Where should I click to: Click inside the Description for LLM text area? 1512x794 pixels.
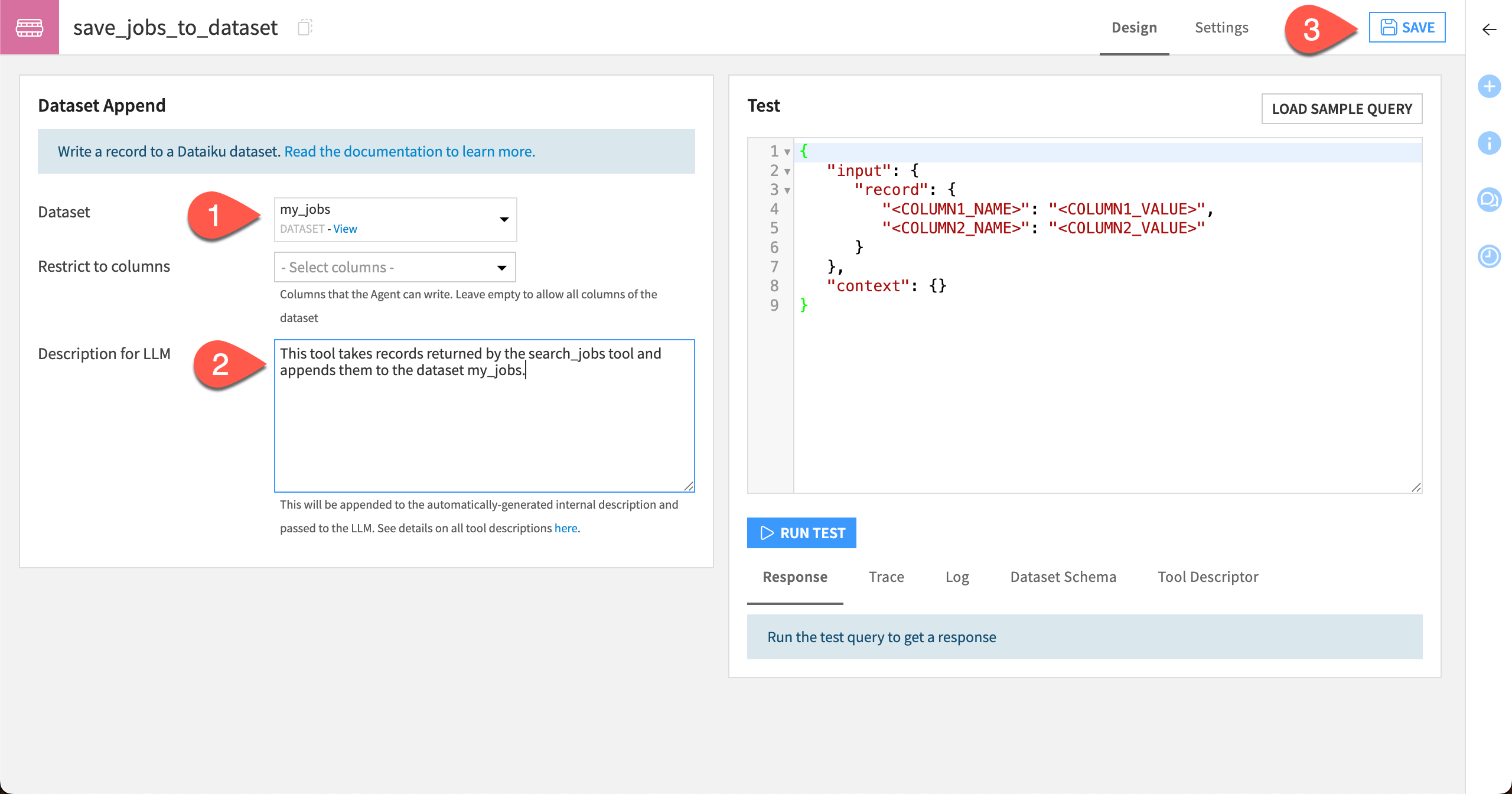click(484, 414)
